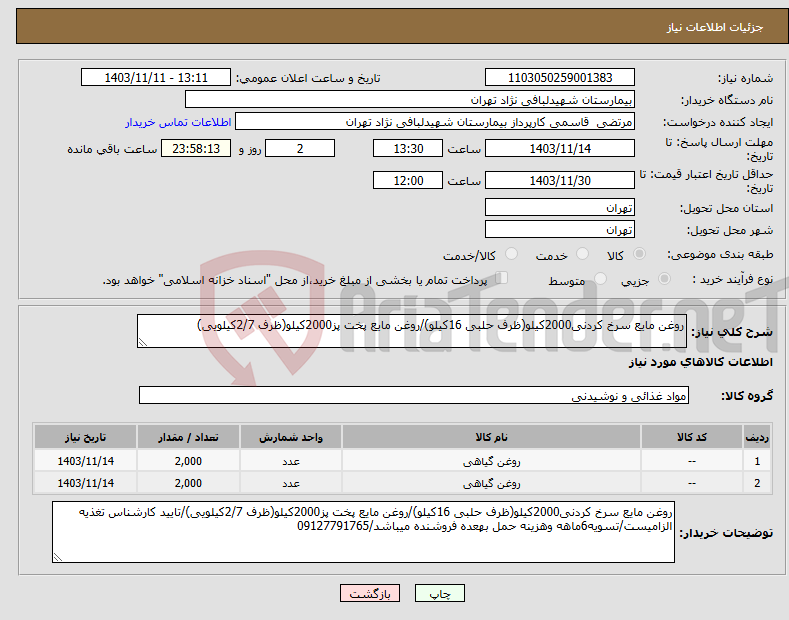Open اطلاعات تماس خریدار link
Screen dimensions: 789x620
[178, 122]
